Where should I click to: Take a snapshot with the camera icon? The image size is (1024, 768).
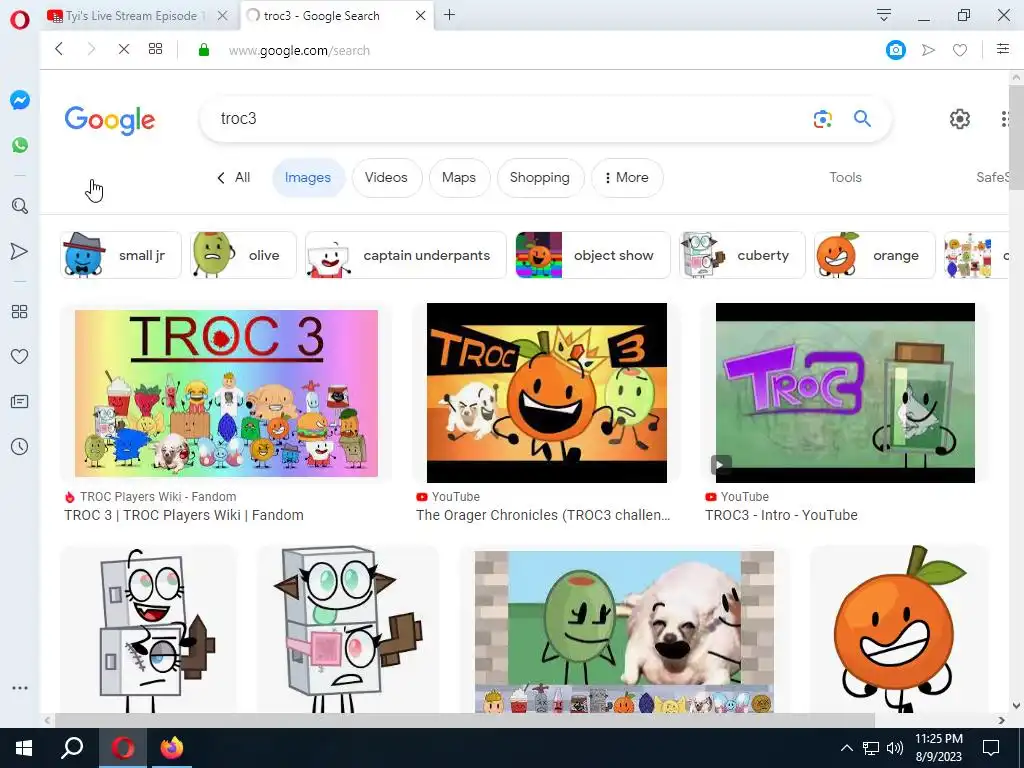coord(895,50)
